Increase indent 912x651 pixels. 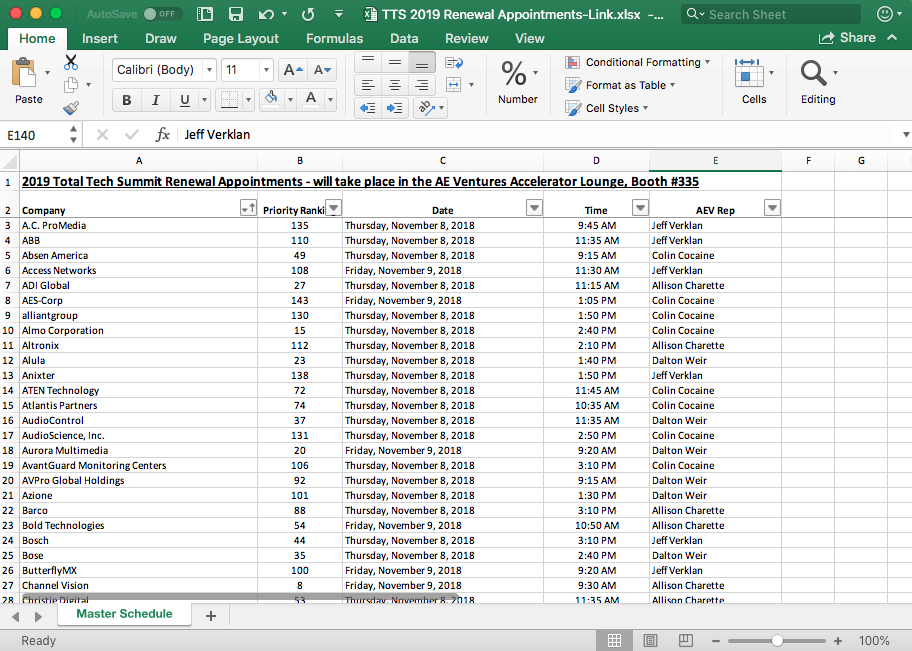click(395, 108)
